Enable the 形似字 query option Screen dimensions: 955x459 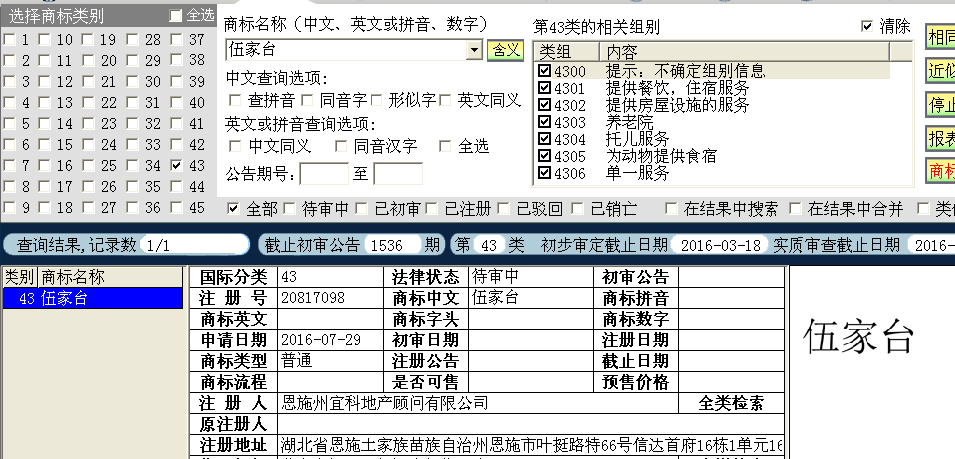pyautogui.click(x=376, y=100)
